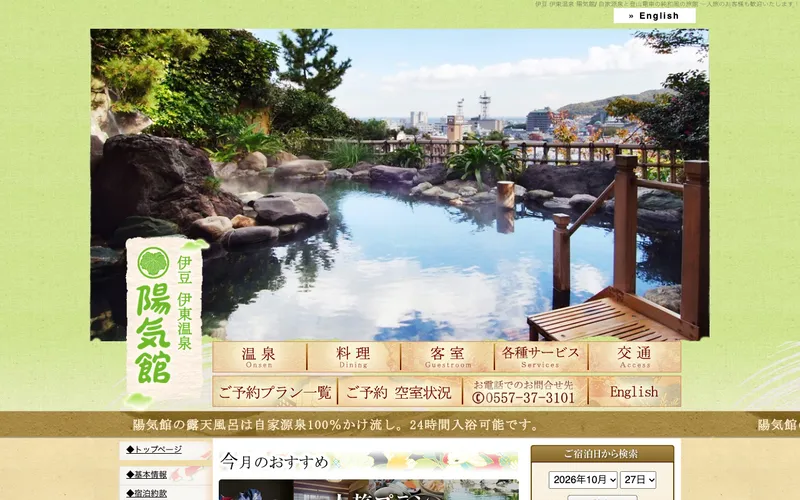The height and width of the screenshot is (500, 800).
Task: Open the English link at top
Action: point(654,16)
